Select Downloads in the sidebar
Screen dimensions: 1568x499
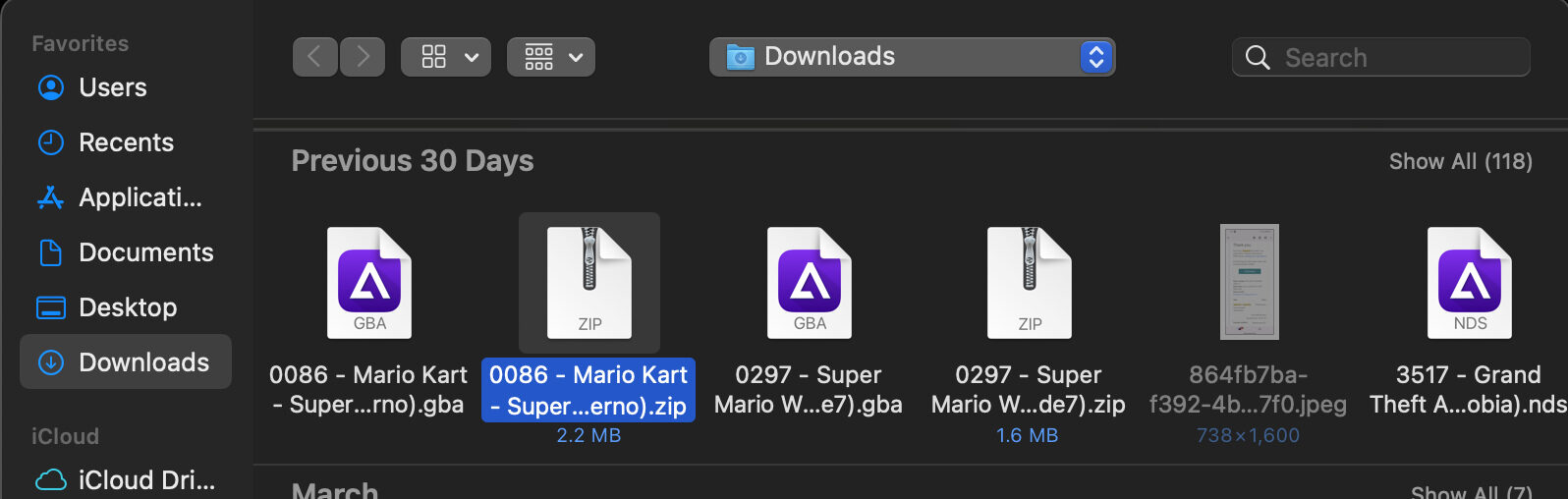coord(143,362)
